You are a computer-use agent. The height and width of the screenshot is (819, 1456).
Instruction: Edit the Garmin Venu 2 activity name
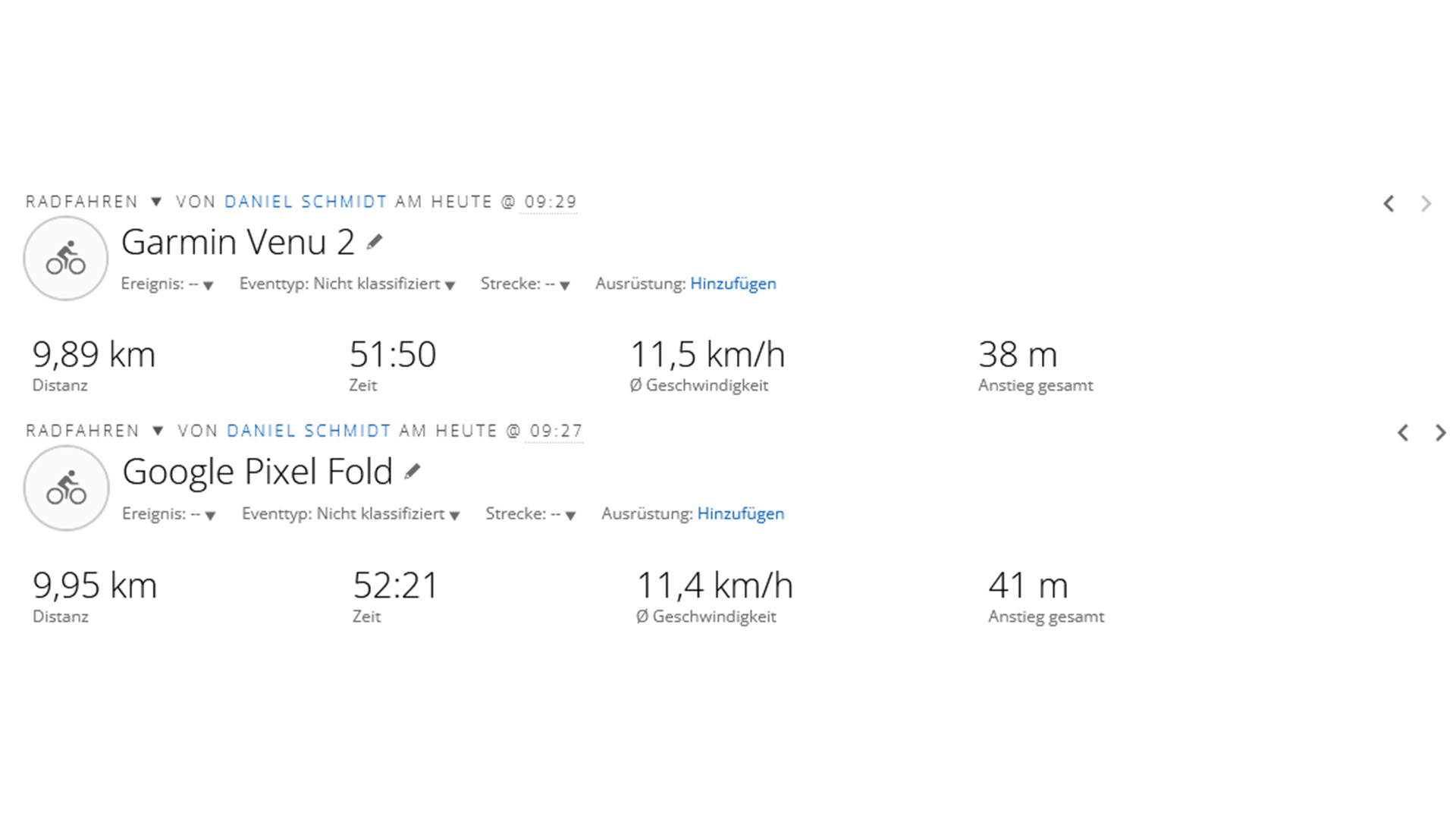375,242
